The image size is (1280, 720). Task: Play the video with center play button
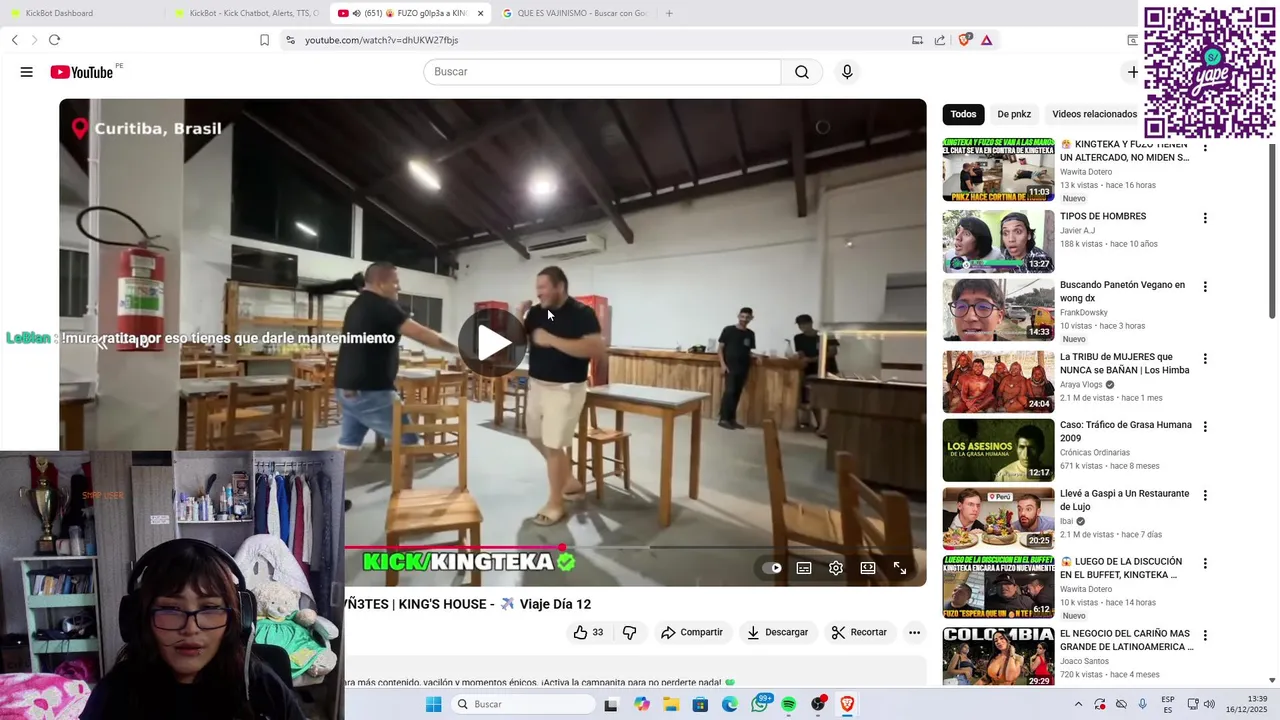(493, 343)
